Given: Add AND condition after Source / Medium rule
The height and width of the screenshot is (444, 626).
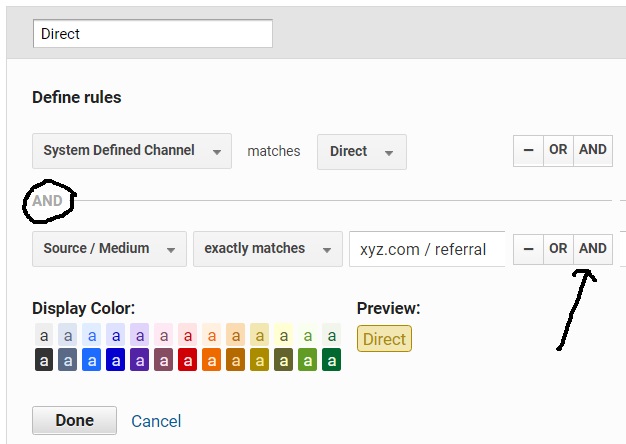Looking at the screenshot, I should coord(593,249).
